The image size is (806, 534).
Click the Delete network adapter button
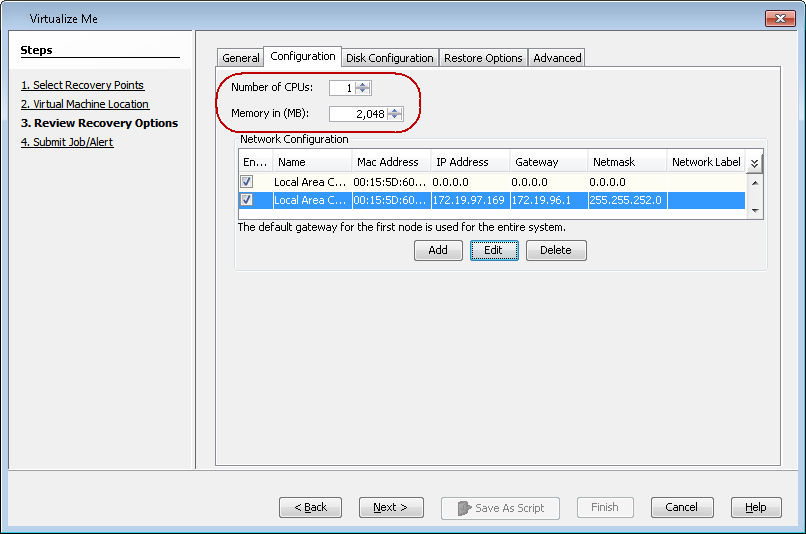point(556,250)
